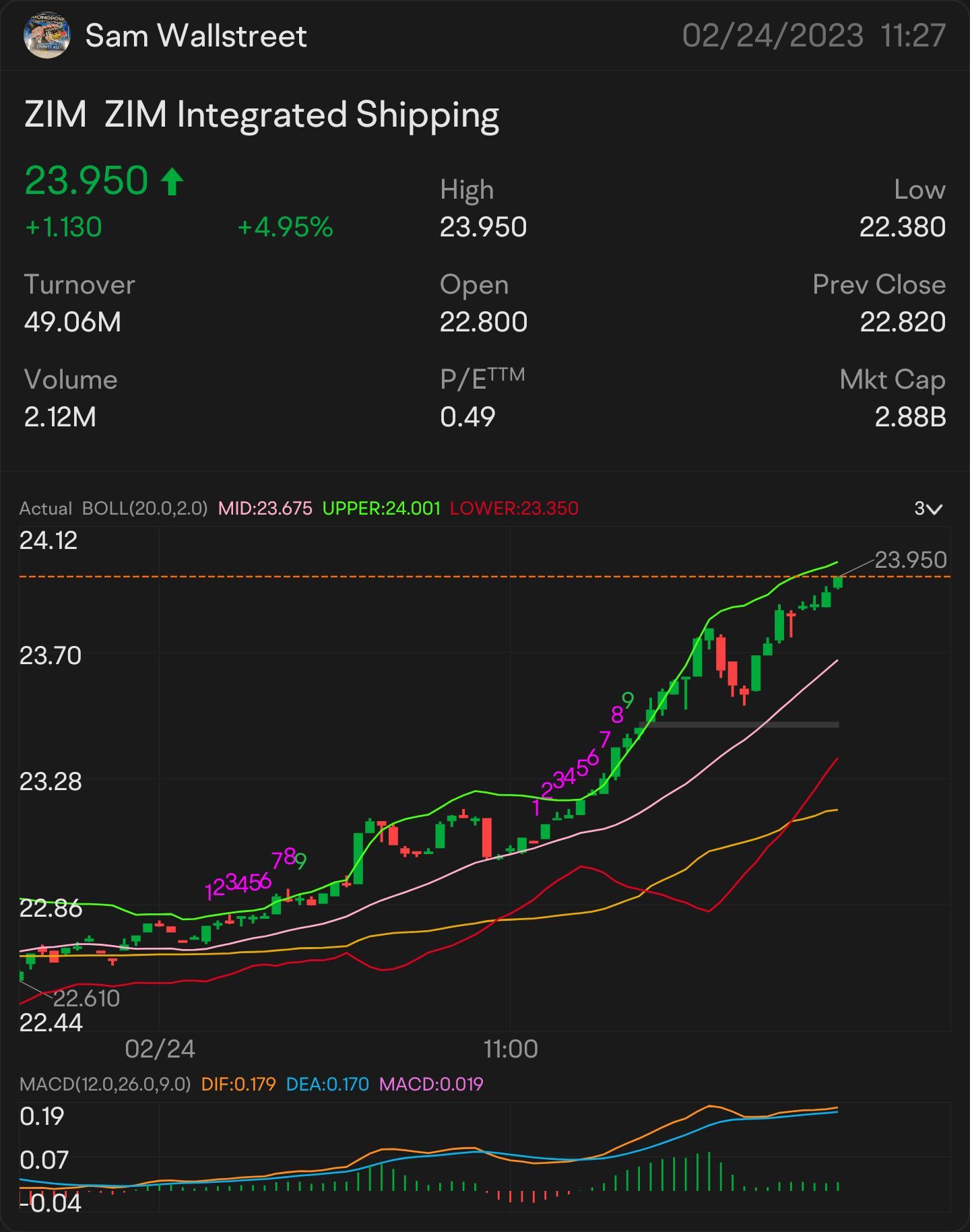Tap the +4.95% percent change
This screenshot has width=970, height=1232.
pos(286,227)
